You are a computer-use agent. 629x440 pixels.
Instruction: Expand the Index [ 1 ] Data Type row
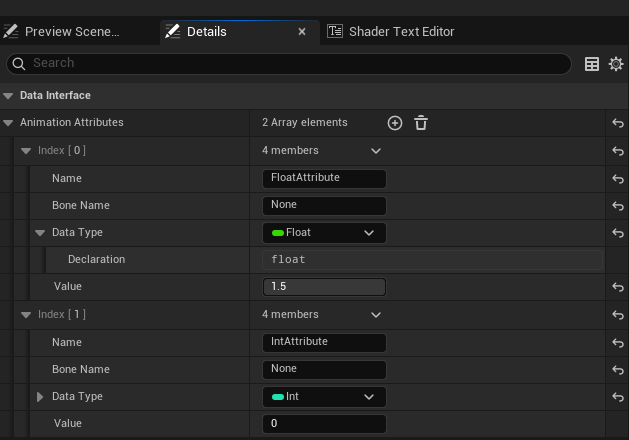[x=41, y=397]
